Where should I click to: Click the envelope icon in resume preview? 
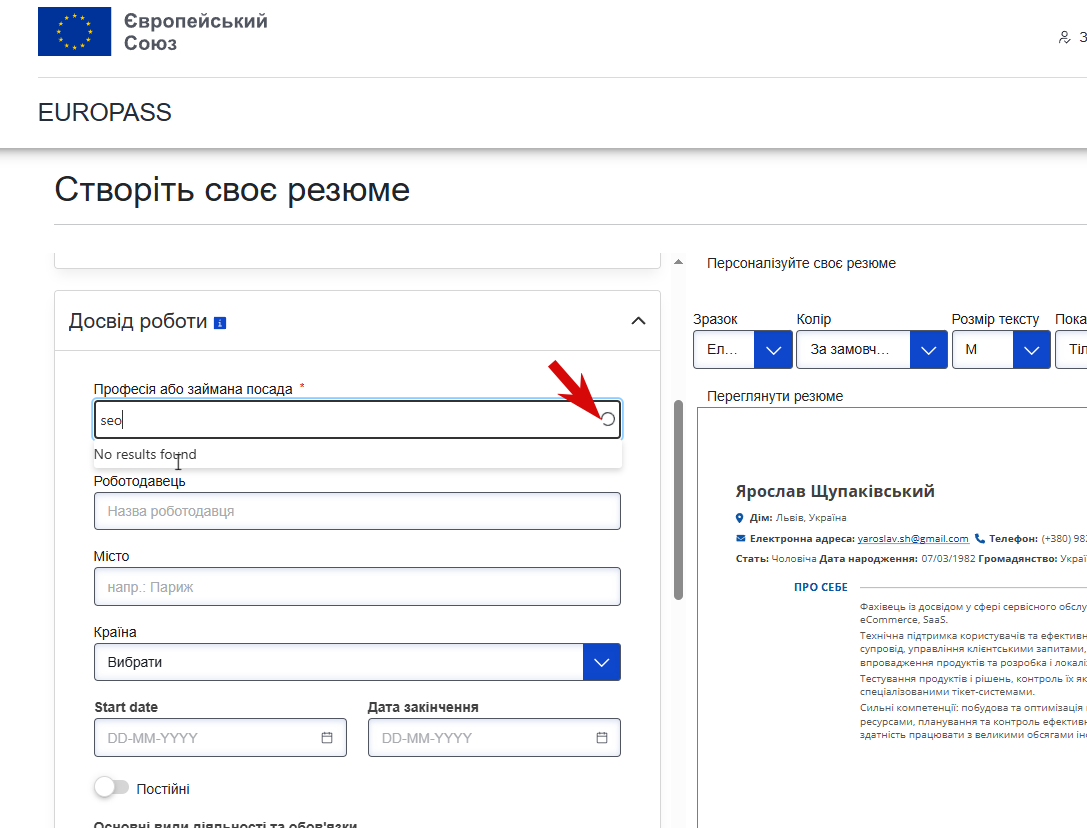(x=740, y=539)
